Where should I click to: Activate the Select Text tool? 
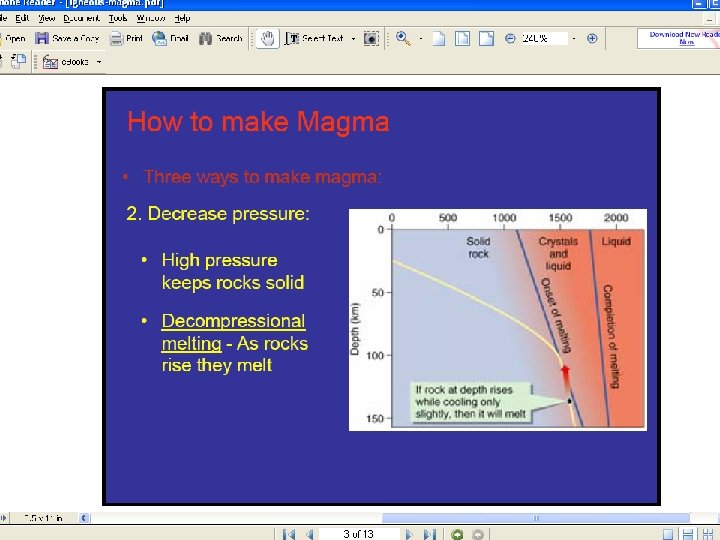pos(314,39)
